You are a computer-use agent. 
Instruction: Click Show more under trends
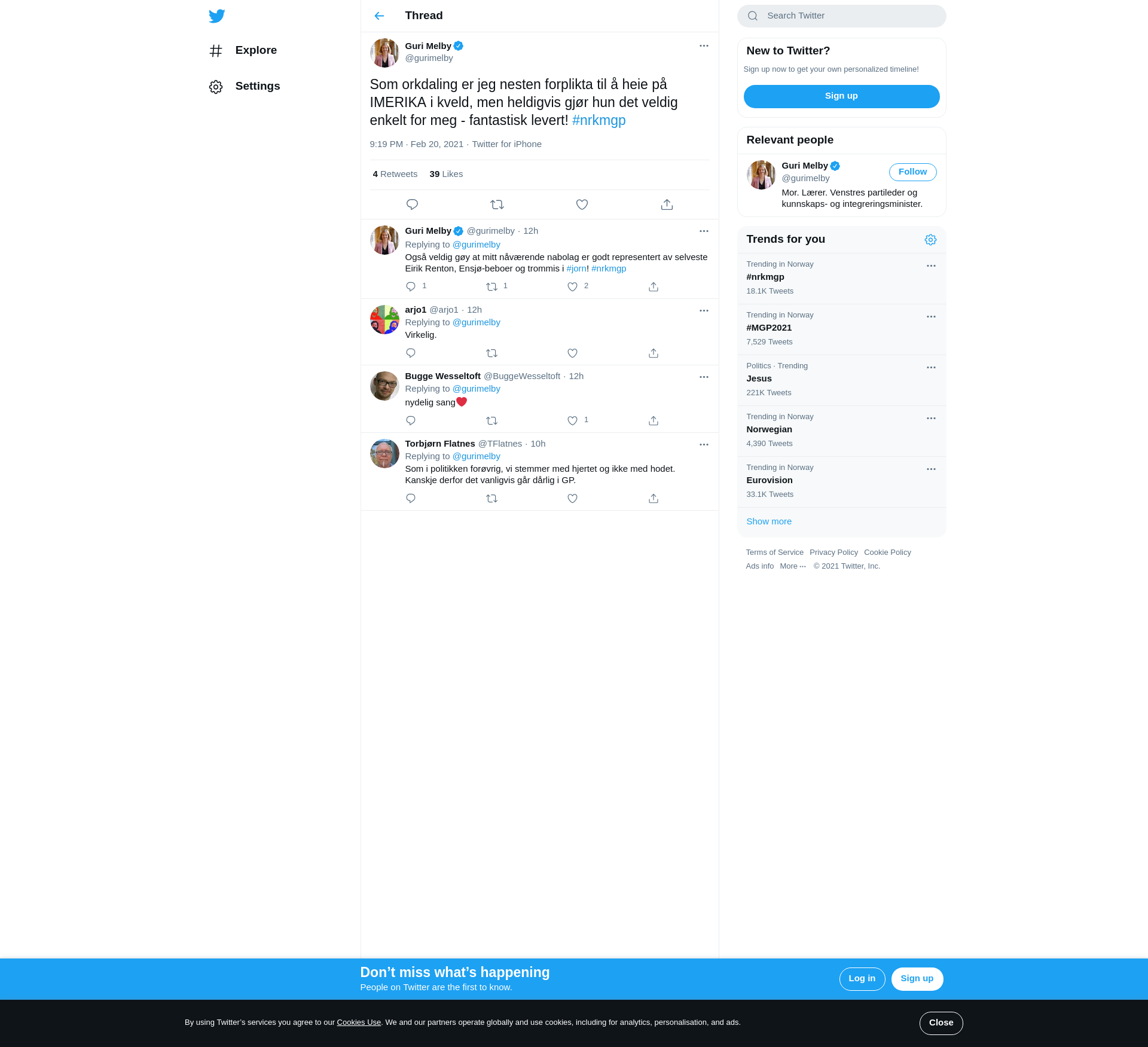tap(769, 521)
